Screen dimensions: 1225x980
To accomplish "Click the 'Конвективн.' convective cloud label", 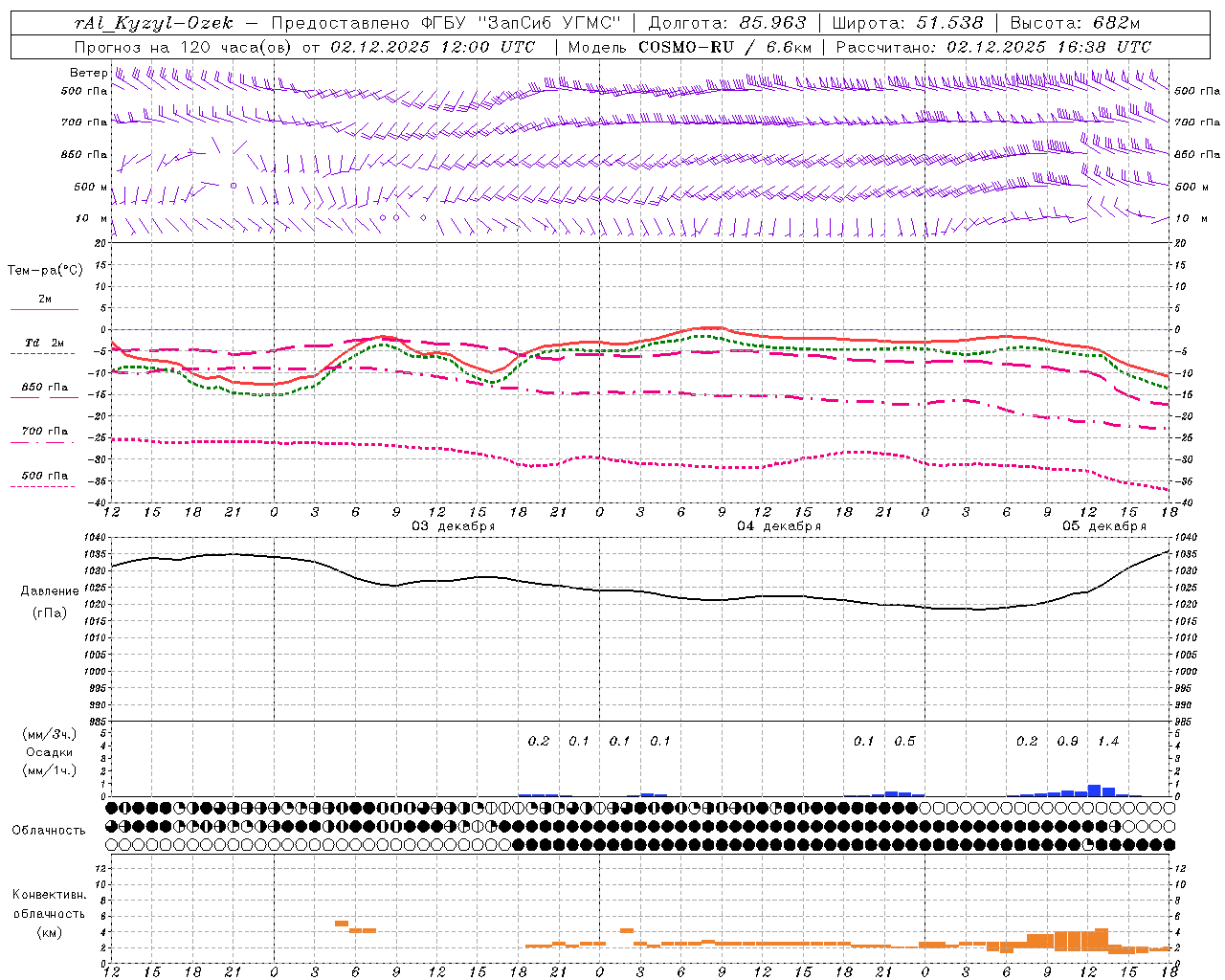I will pos(49,895).
